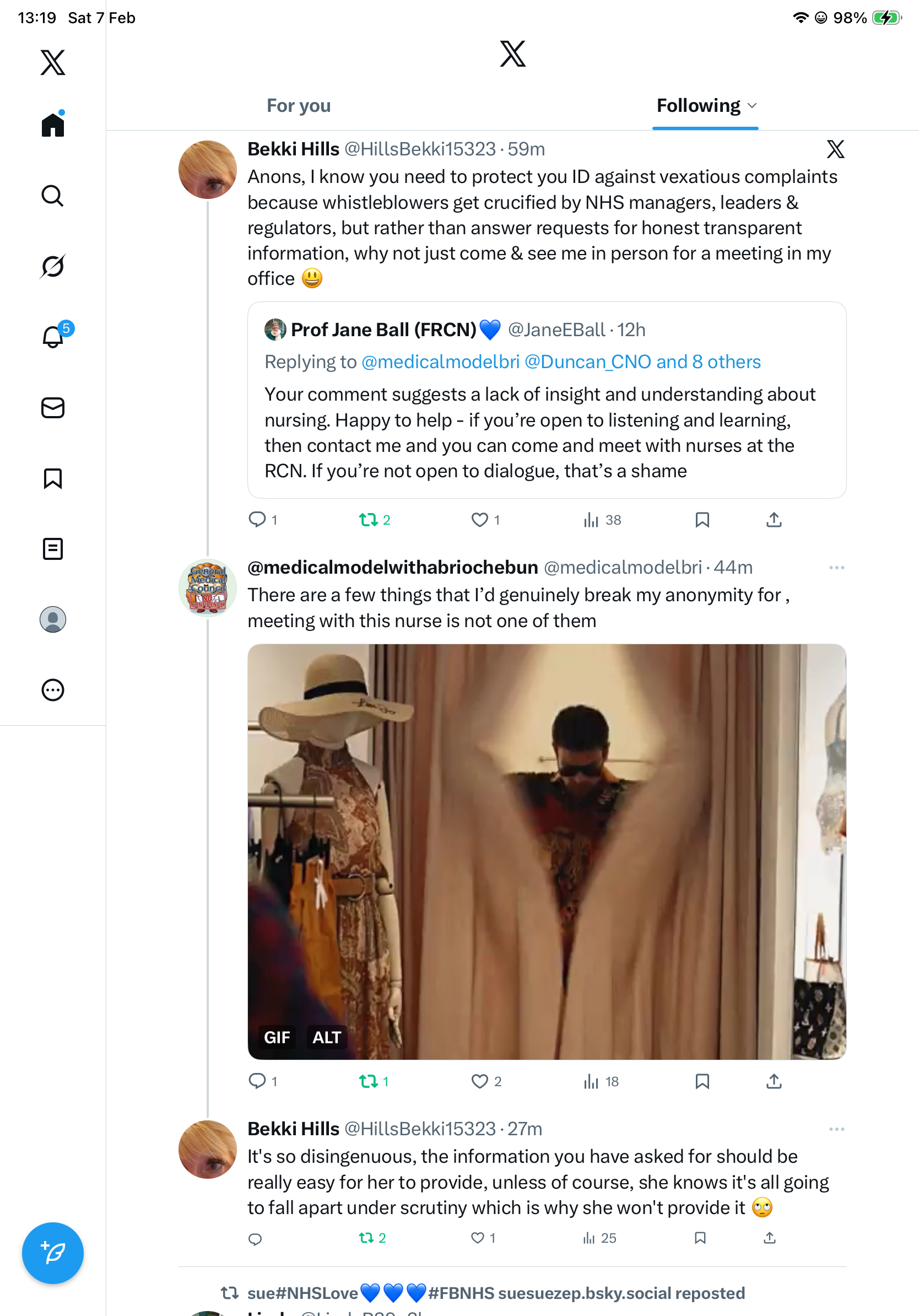Open more options on medicalmodelwithabriochebun post

click(x=836, y=568)
